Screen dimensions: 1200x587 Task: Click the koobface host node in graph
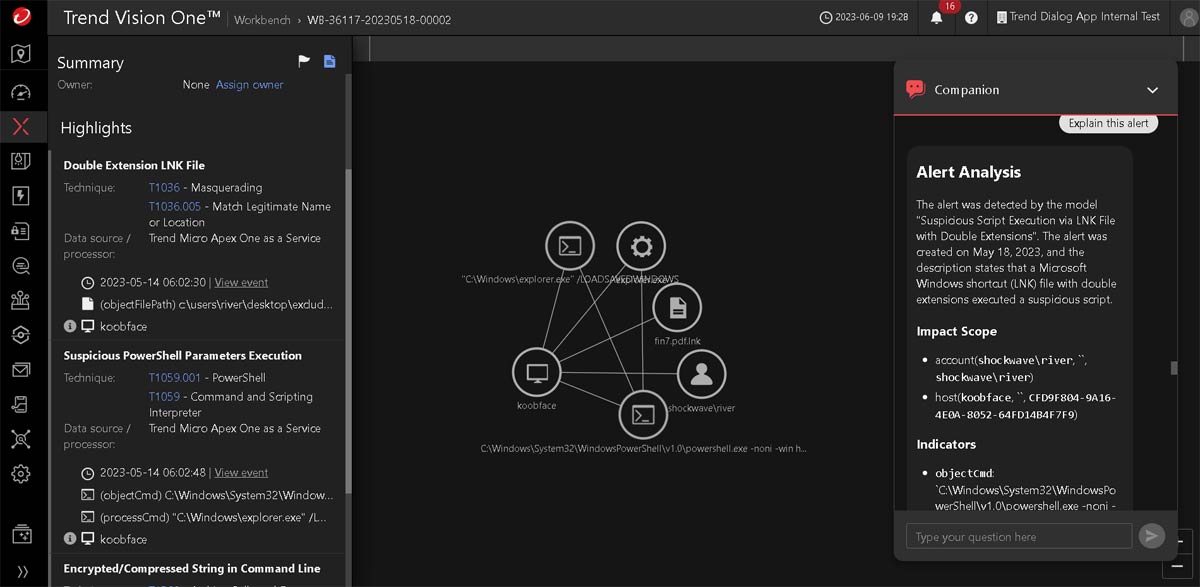coord(537,373)
